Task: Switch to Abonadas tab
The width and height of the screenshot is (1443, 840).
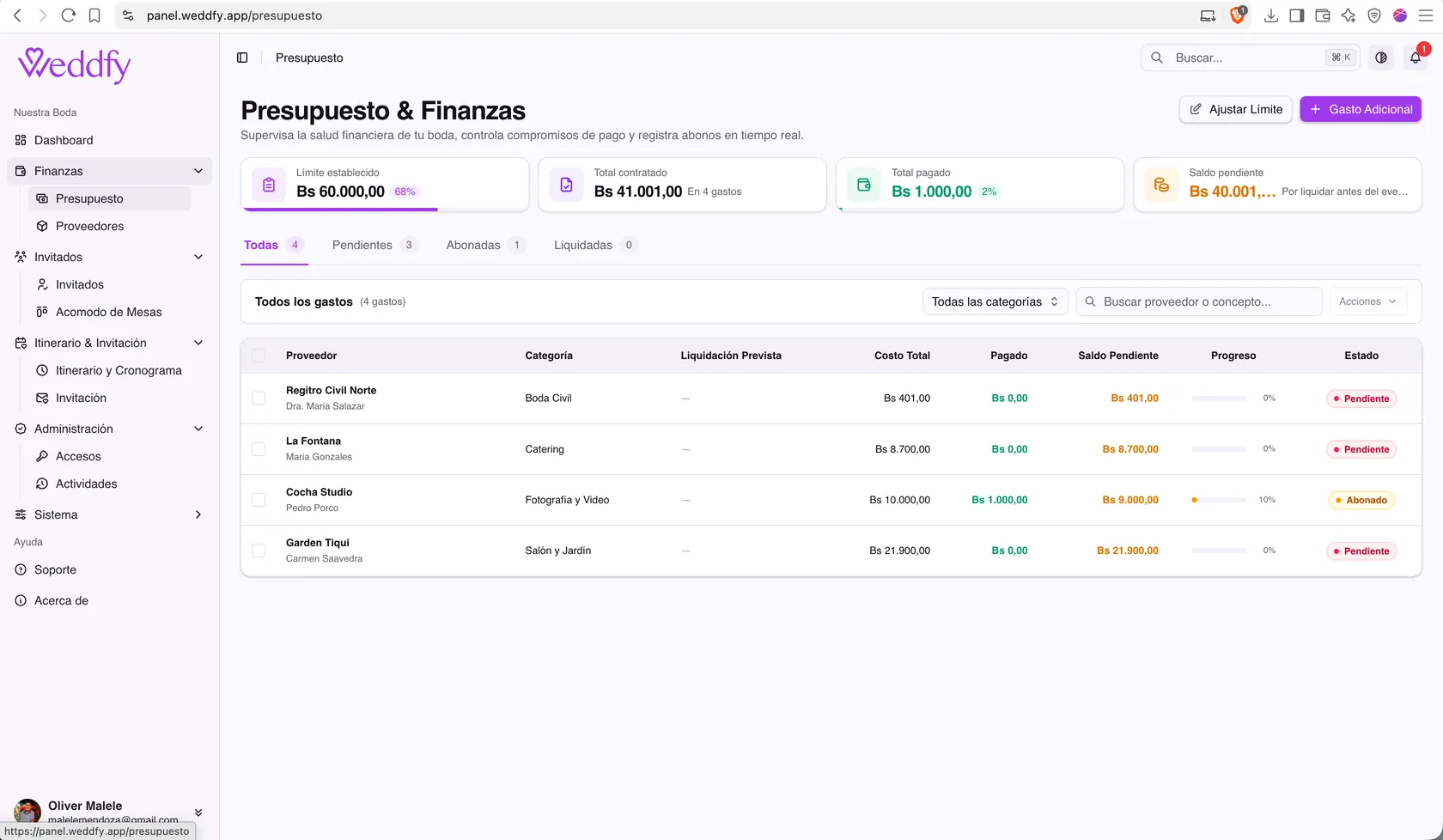Action: [x=484, y=245]
